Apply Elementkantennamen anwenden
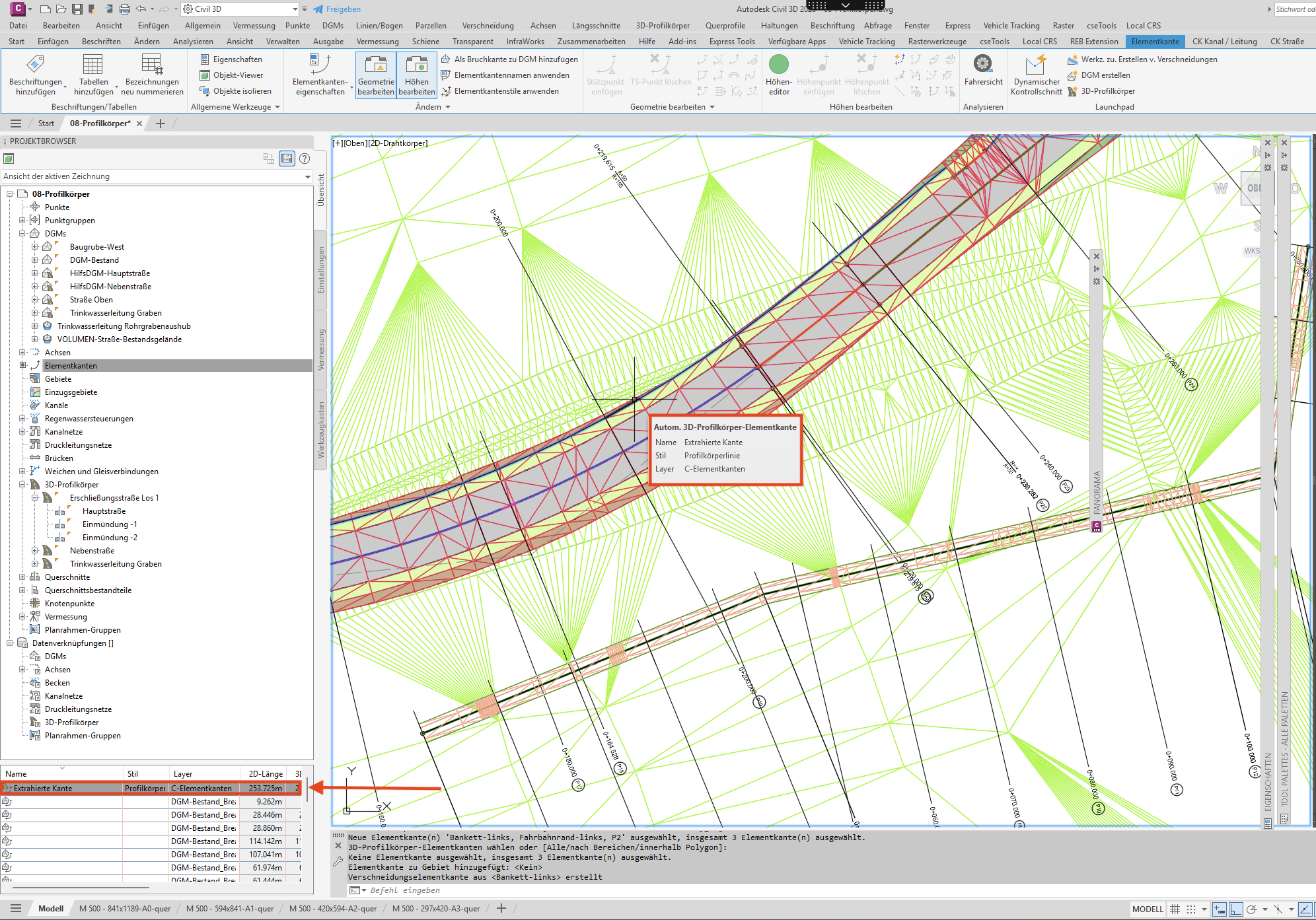This screenshot has width=1316, height=920. pyautogui.click(x=505, y=75)
